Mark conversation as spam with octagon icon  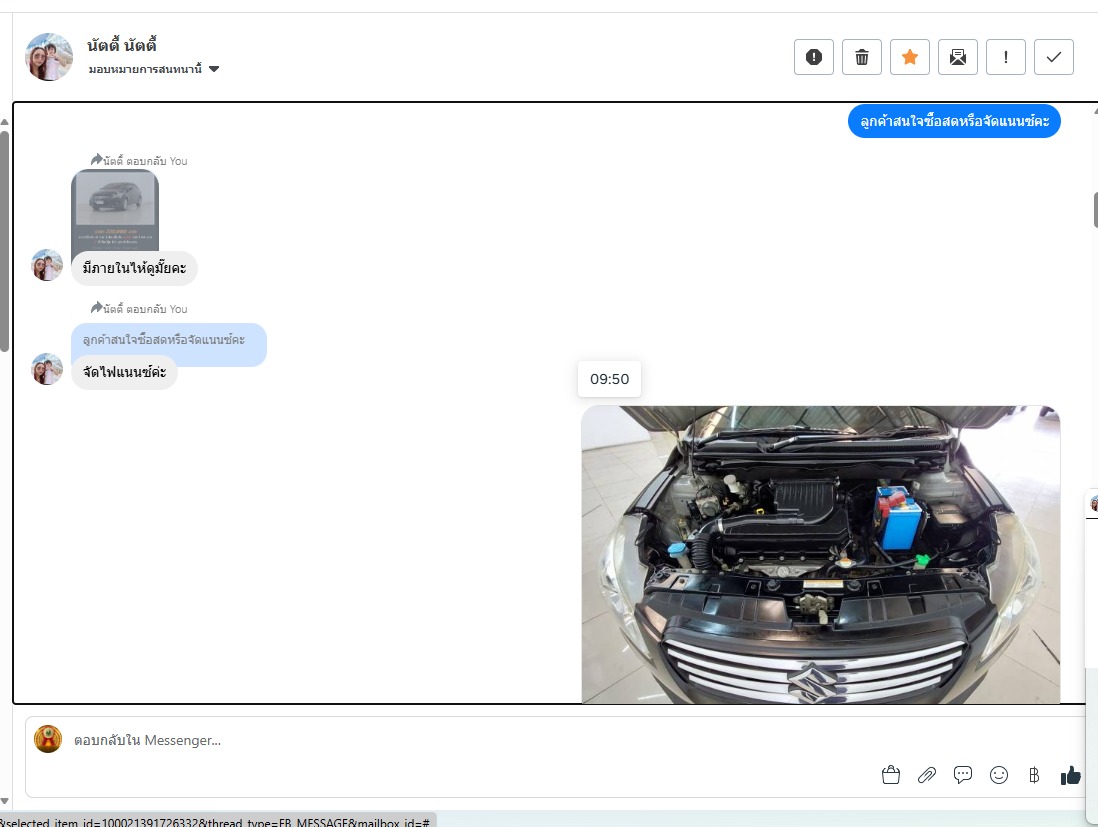pyautogui.click(x=813, y=57)
